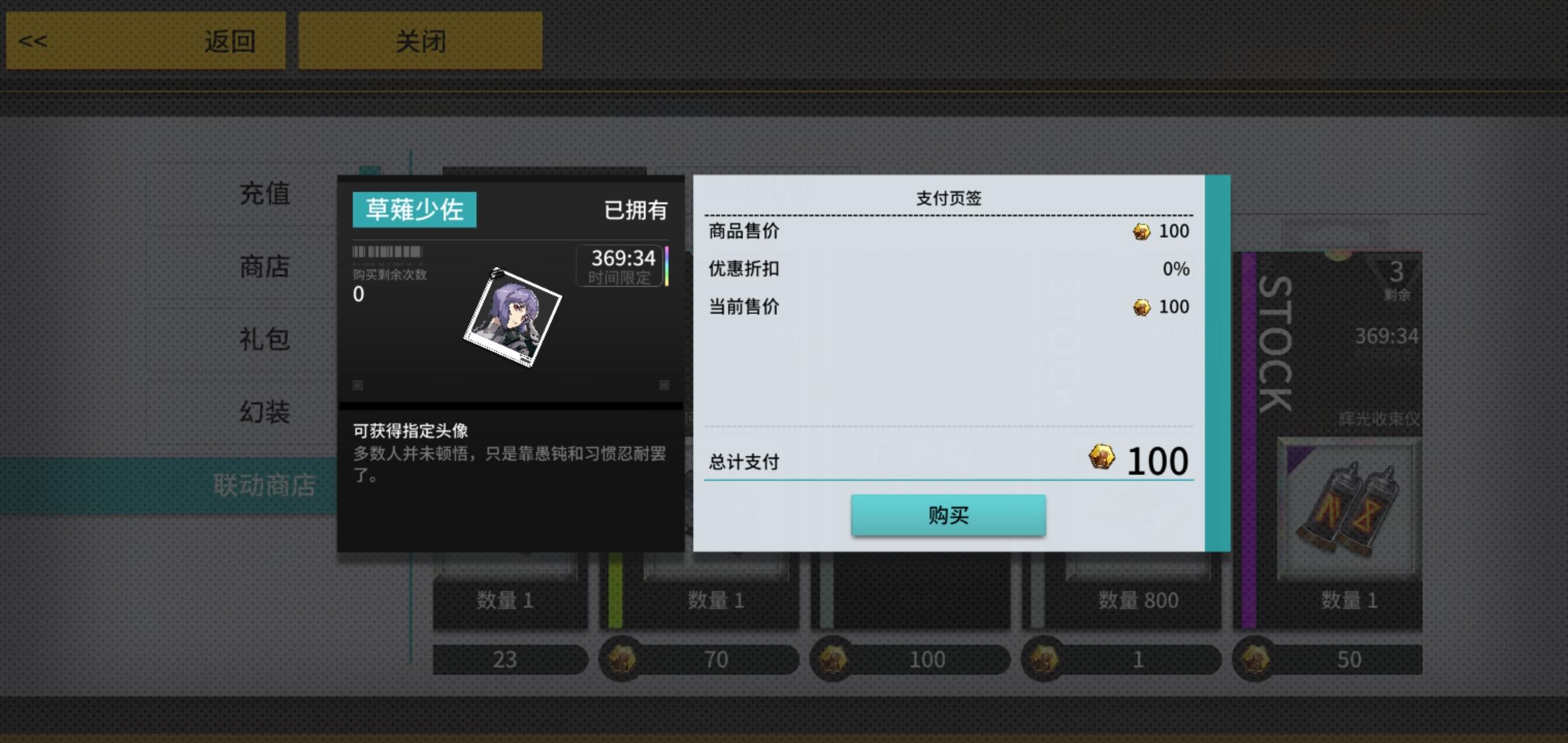Screen dimensions: 1568x743
Task: Select the 礼包 gift pack tab
Action: tap(264, 339)
